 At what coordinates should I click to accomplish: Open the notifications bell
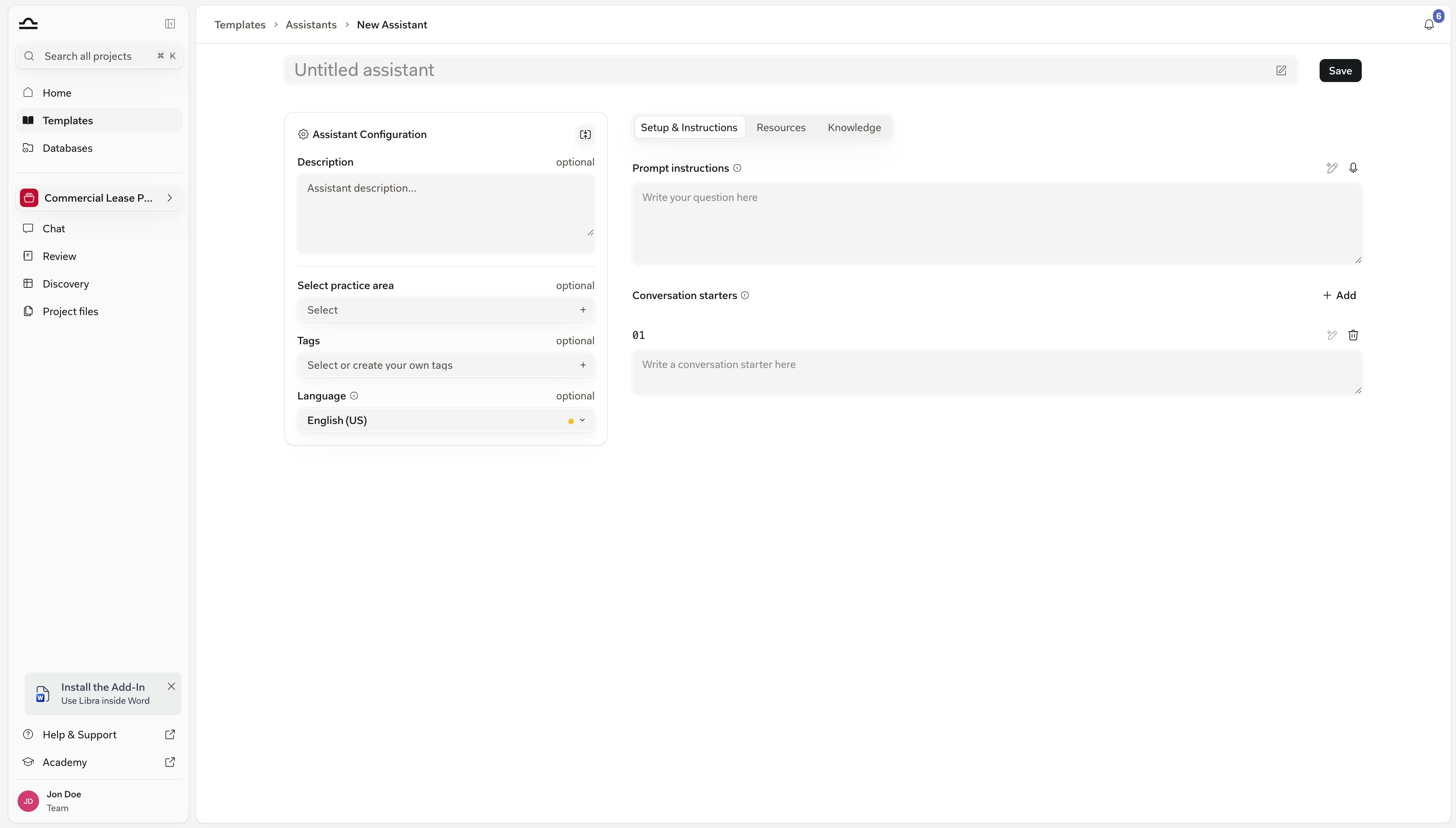[1429, 25]
